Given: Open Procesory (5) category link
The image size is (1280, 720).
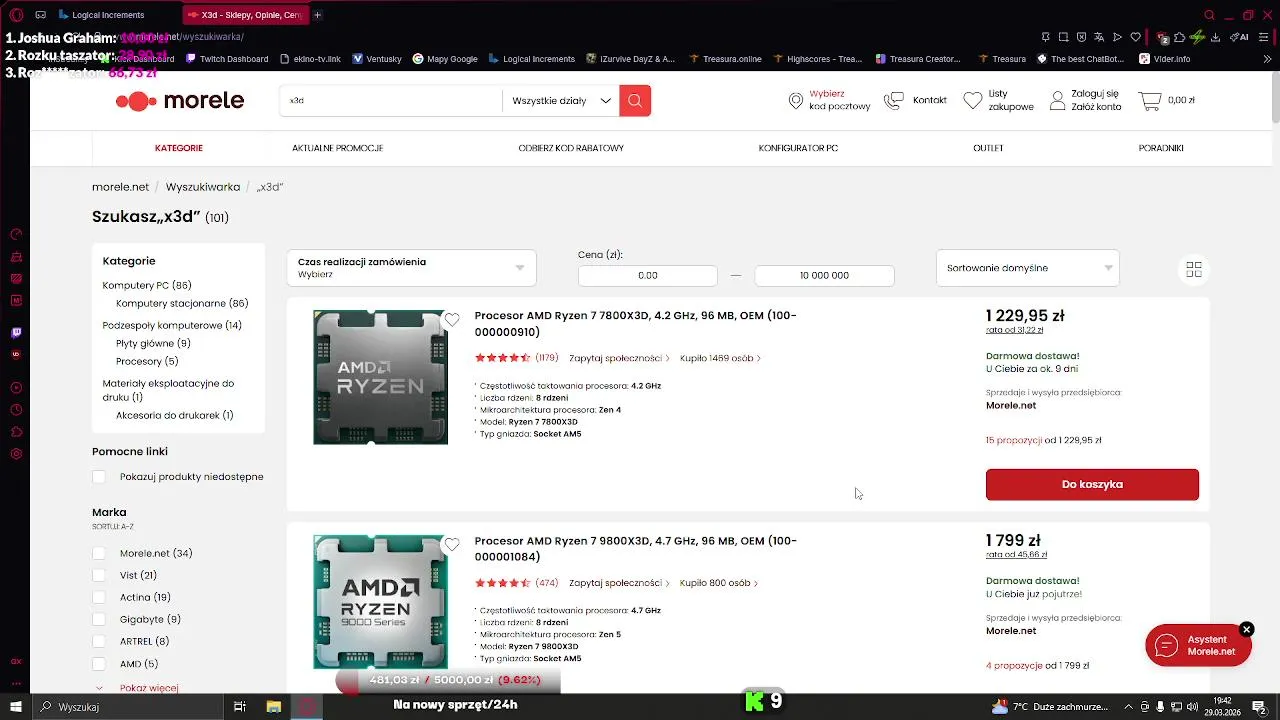Looking at the screenshot, I should 147,361.
